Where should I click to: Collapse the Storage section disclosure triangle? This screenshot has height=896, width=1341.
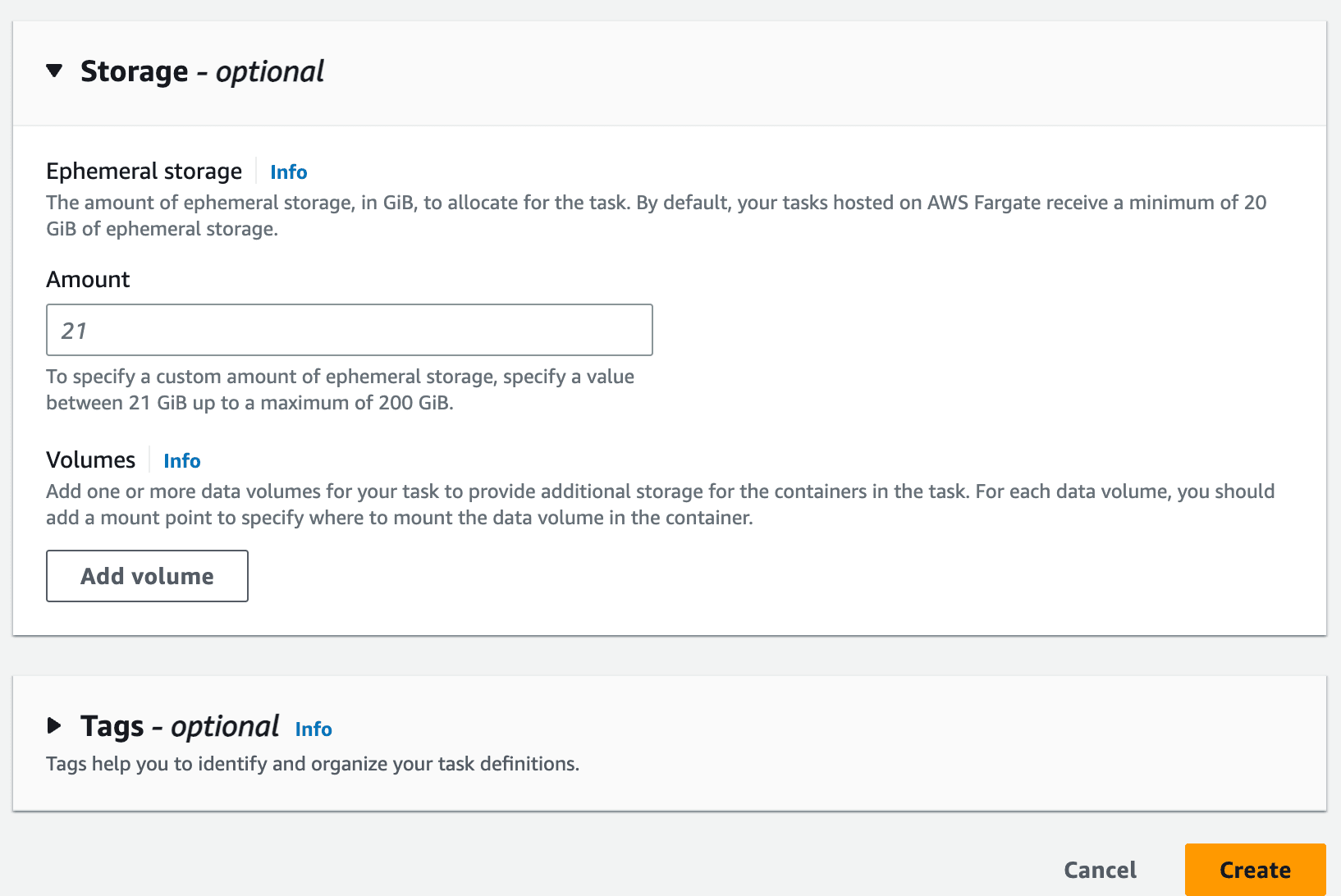(54, 71)
